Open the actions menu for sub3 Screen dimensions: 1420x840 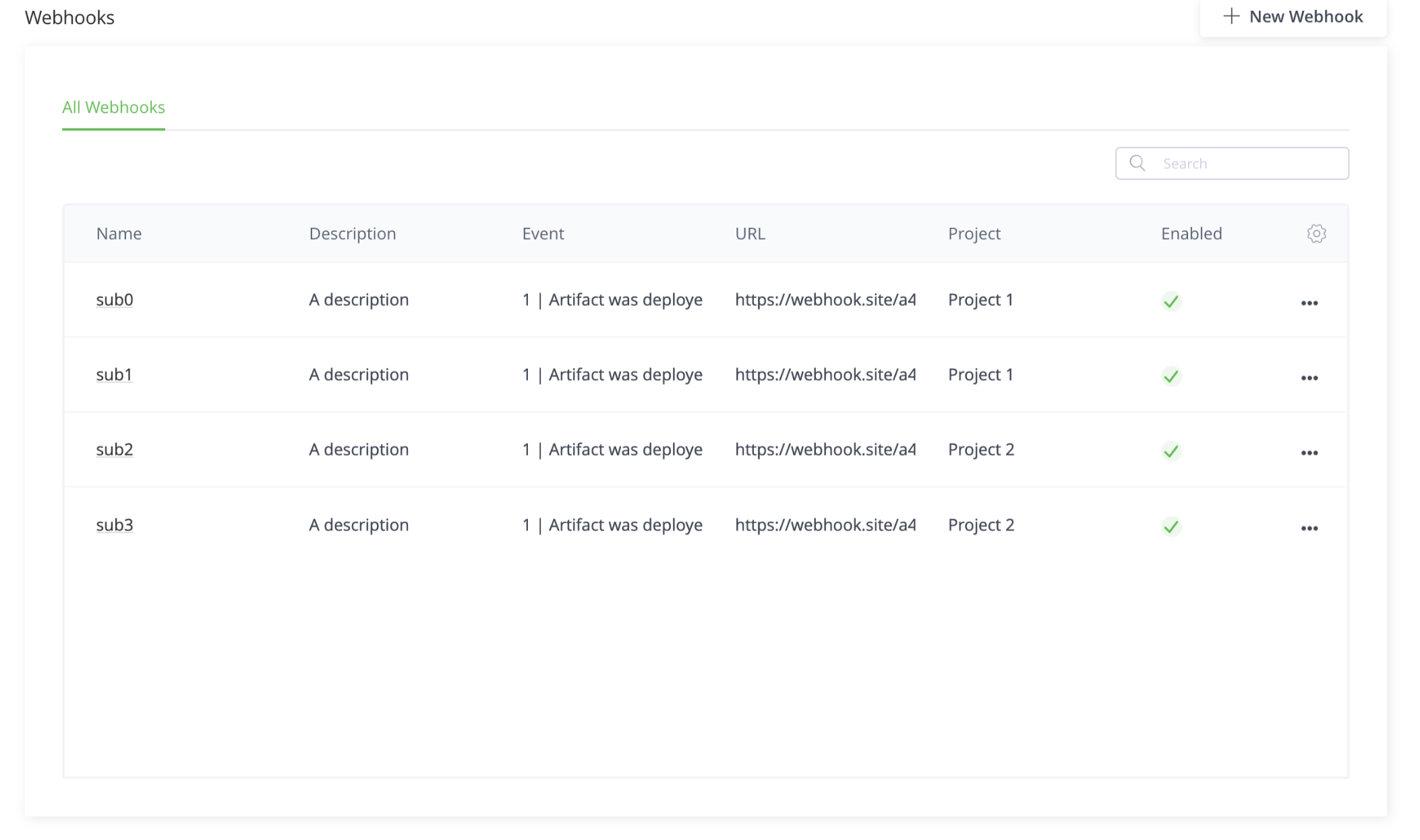1309,528
